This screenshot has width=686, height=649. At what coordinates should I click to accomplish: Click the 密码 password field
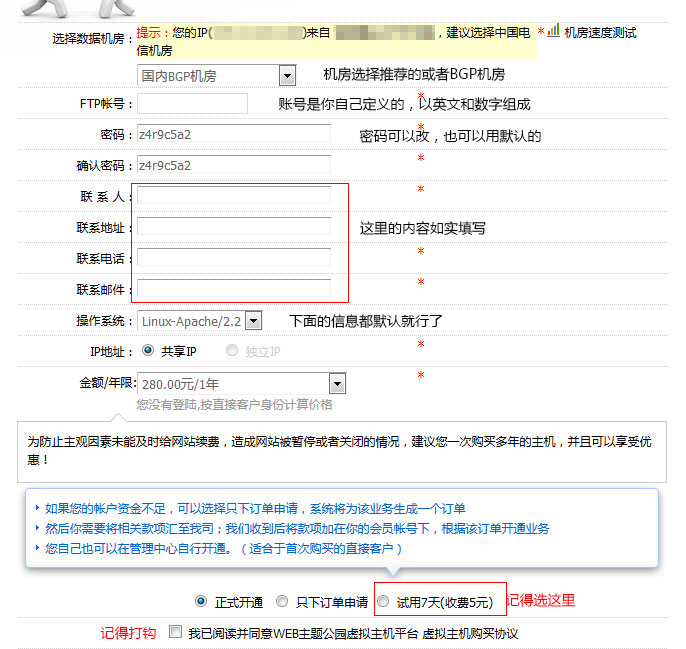pos(233,134)
